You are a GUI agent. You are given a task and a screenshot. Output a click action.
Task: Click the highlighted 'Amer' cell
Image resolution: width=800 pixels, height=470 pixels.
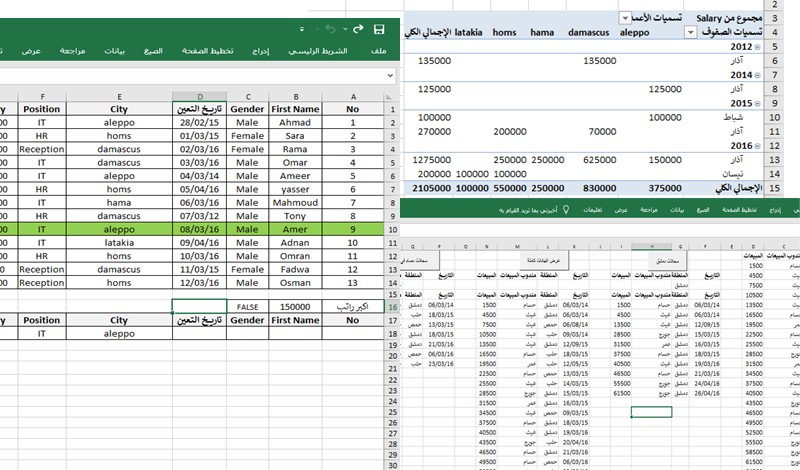coord(295,229)
